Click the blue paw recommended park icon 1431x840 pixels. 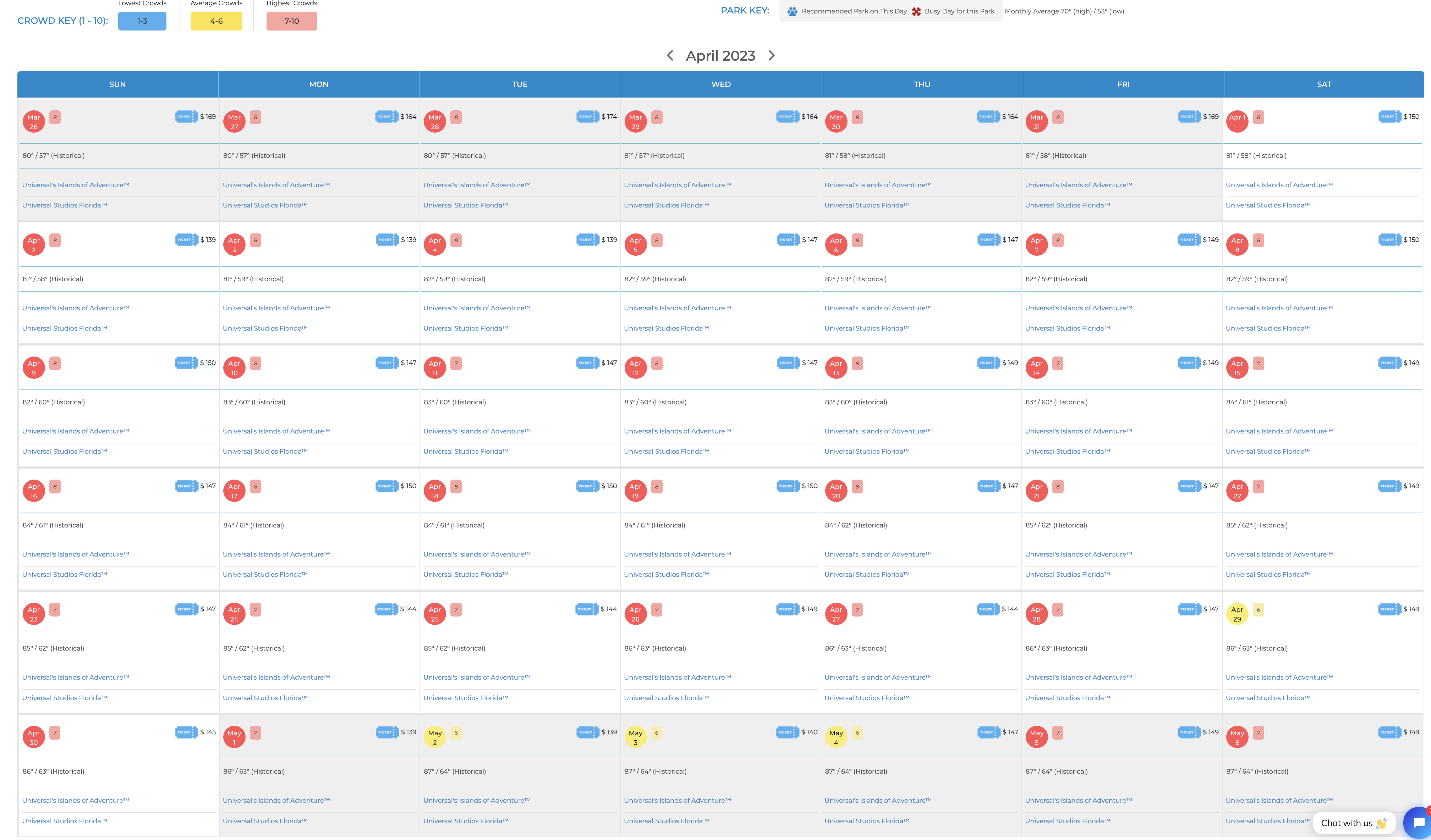click(x=792, y=11)
